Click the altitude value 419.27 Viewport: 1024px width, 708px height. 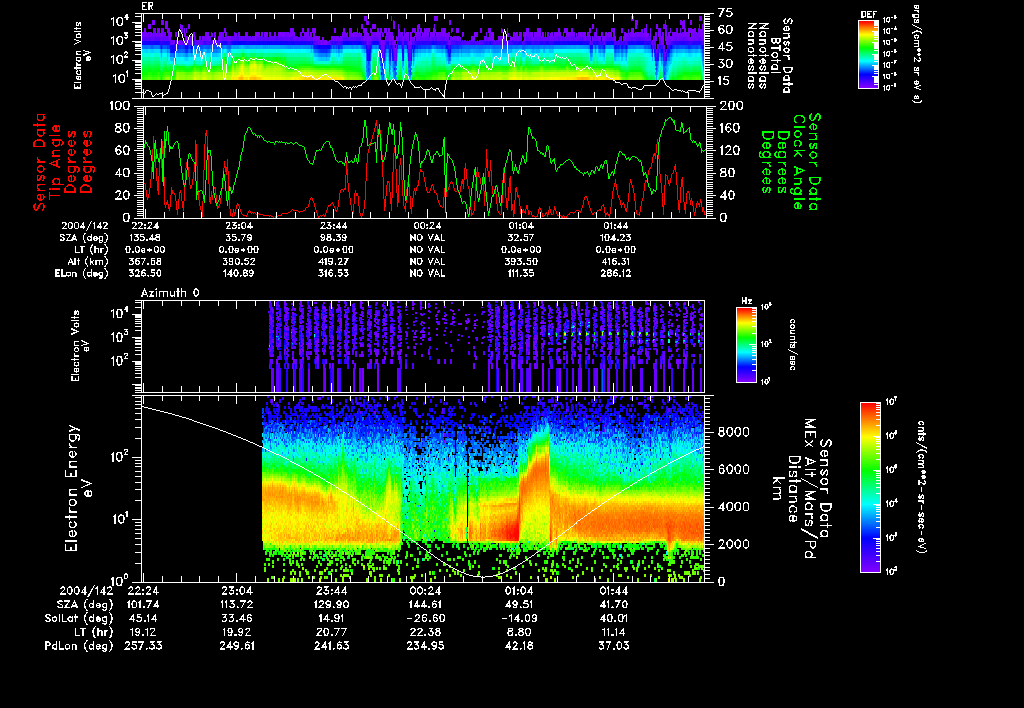(x=333, y=261)
